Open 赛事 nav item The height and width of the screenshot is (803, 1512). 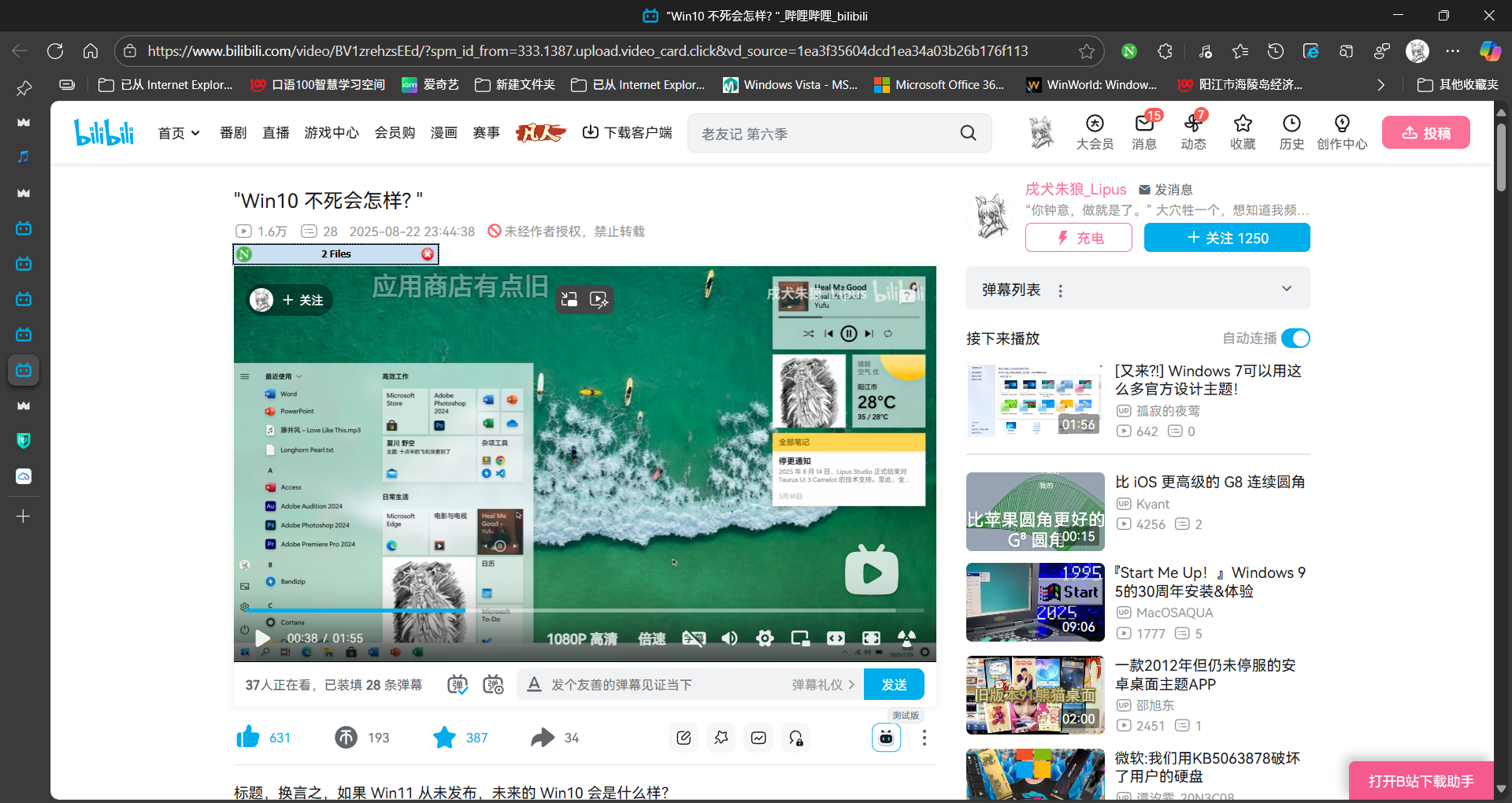pyautogui.click(x=487, y=133)
